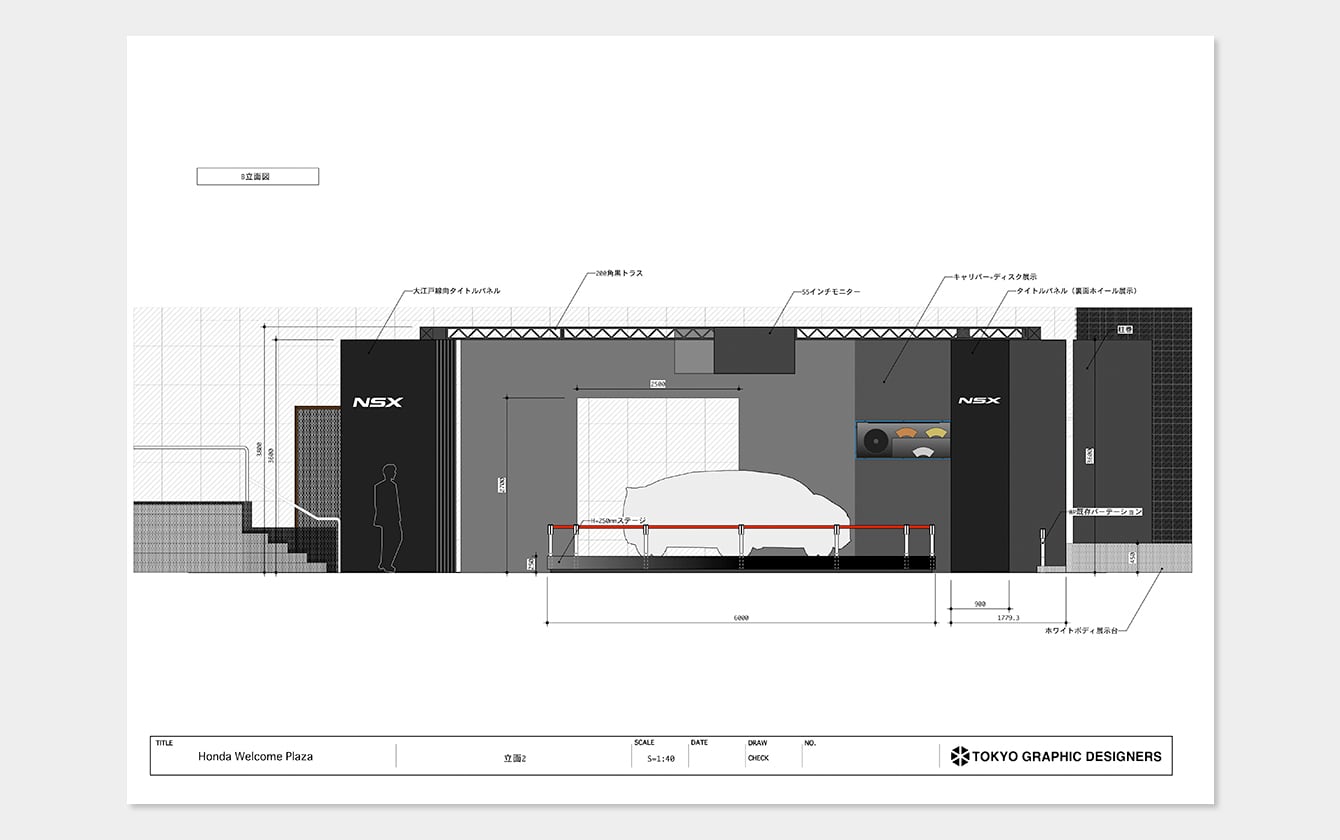Screen dimensions: 1340x840
Task: Click the orange caliper in display case
Action: [x=905, y=433]
